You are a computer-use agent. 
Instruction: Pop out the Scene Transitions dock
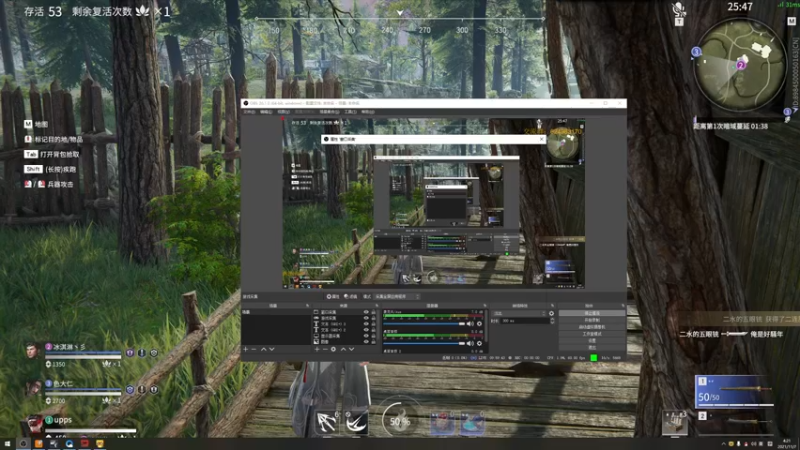click(553, 306)
